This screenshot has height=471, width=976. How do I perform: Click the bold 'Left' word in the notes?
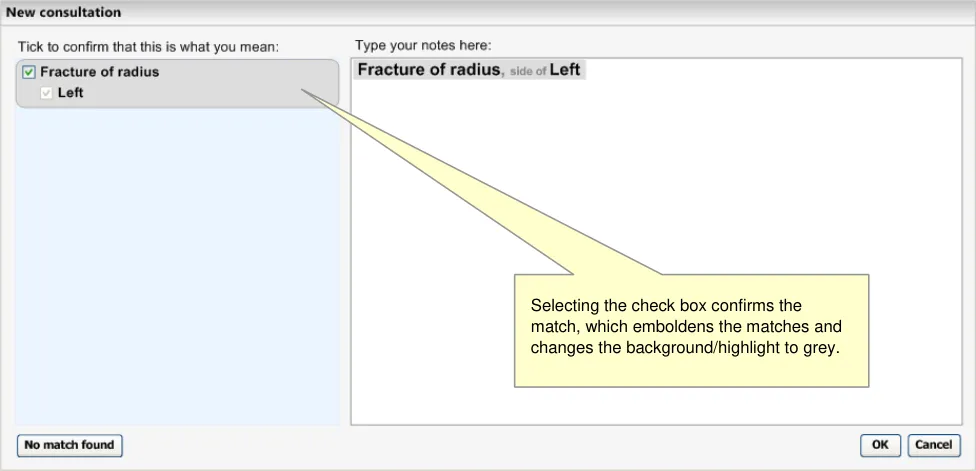[565, 70]
